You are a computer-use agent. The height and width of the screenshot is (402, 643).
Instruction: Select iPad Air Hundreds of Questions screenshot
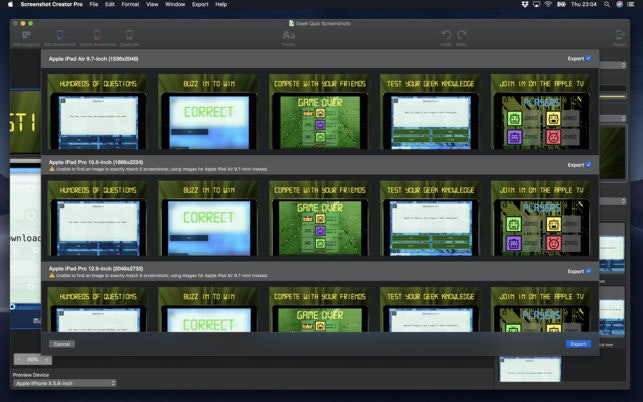(x=98, y=112)
